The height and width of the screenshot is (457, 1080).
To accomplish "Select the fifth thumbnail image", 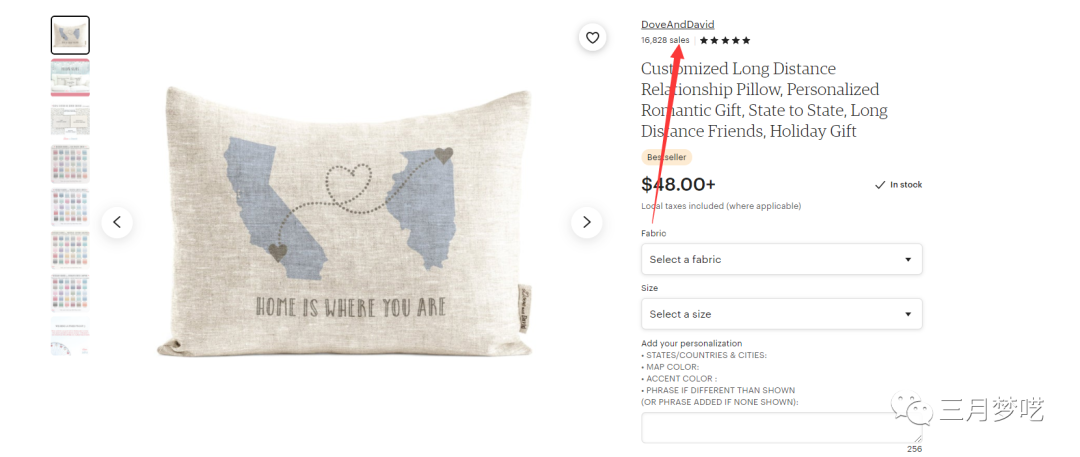I will tap(70, 207).
